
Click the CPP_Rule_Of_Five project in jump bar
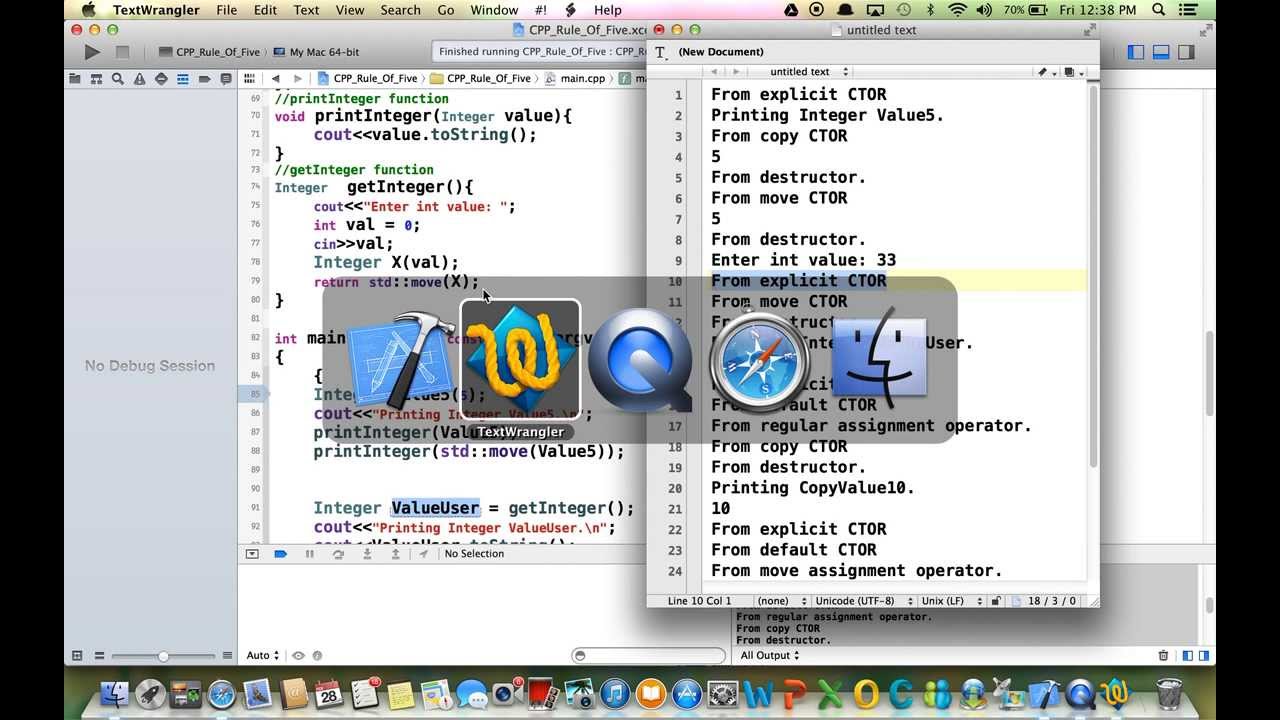[368, 78]
